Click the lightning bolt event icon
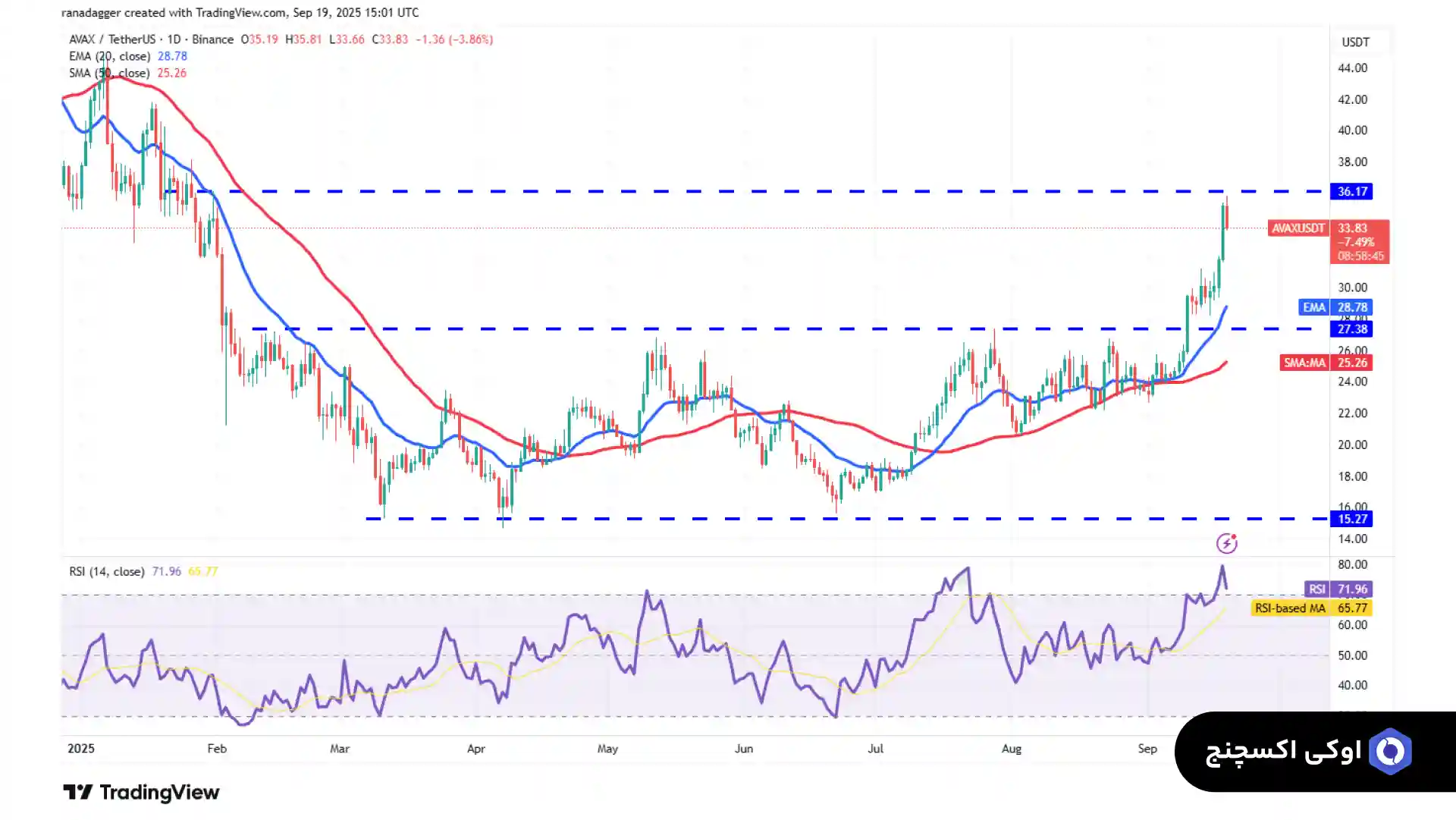The height and width of the screenshot is (820, 1456). coord(1226,543)
